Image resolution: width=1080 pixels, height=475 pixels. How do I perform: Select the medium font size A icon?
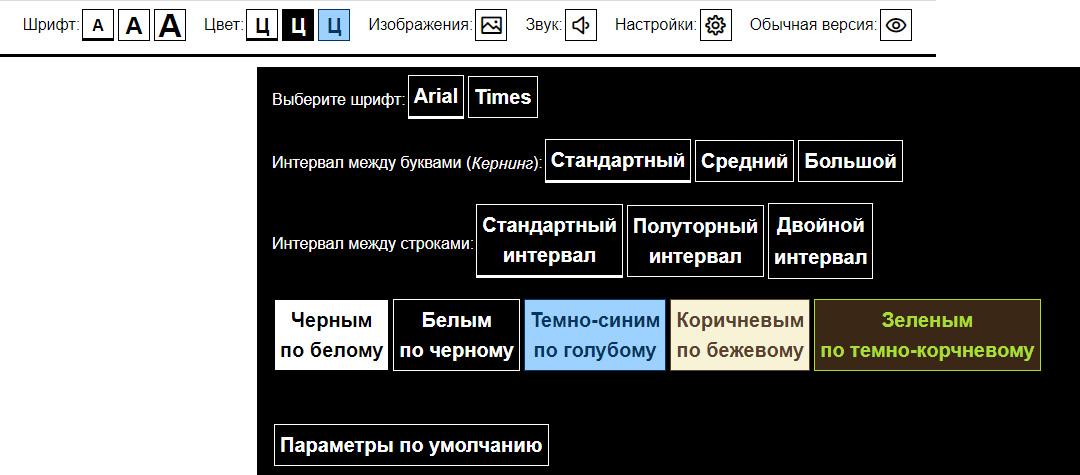point(134,26)
